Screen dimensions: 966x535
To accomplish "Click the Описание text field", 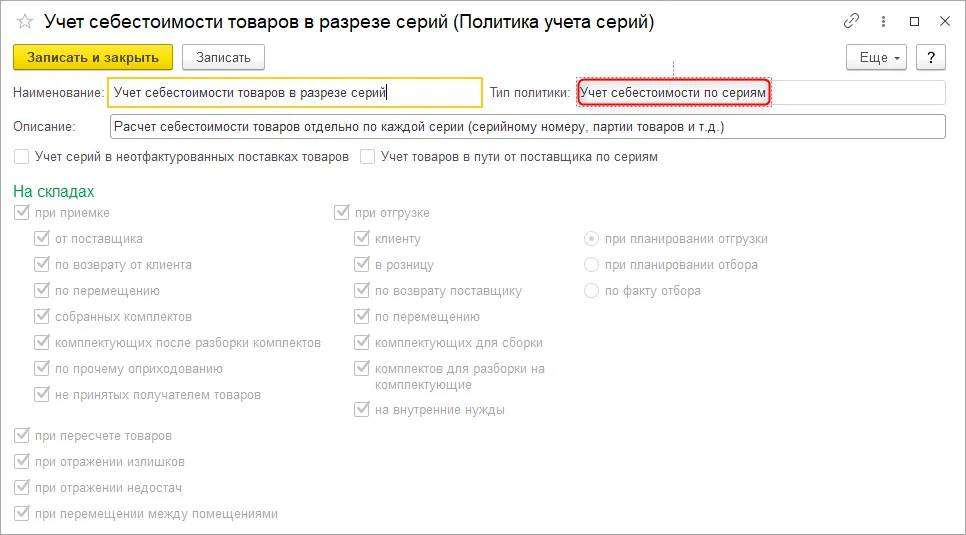I will click(x=527, y=127).
